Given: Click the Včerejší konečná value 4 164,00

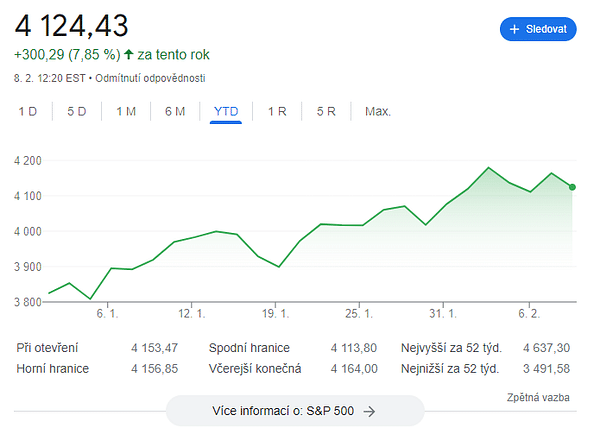Looking at the screenshot, I should pyautogui.click(x=354, y=368).
